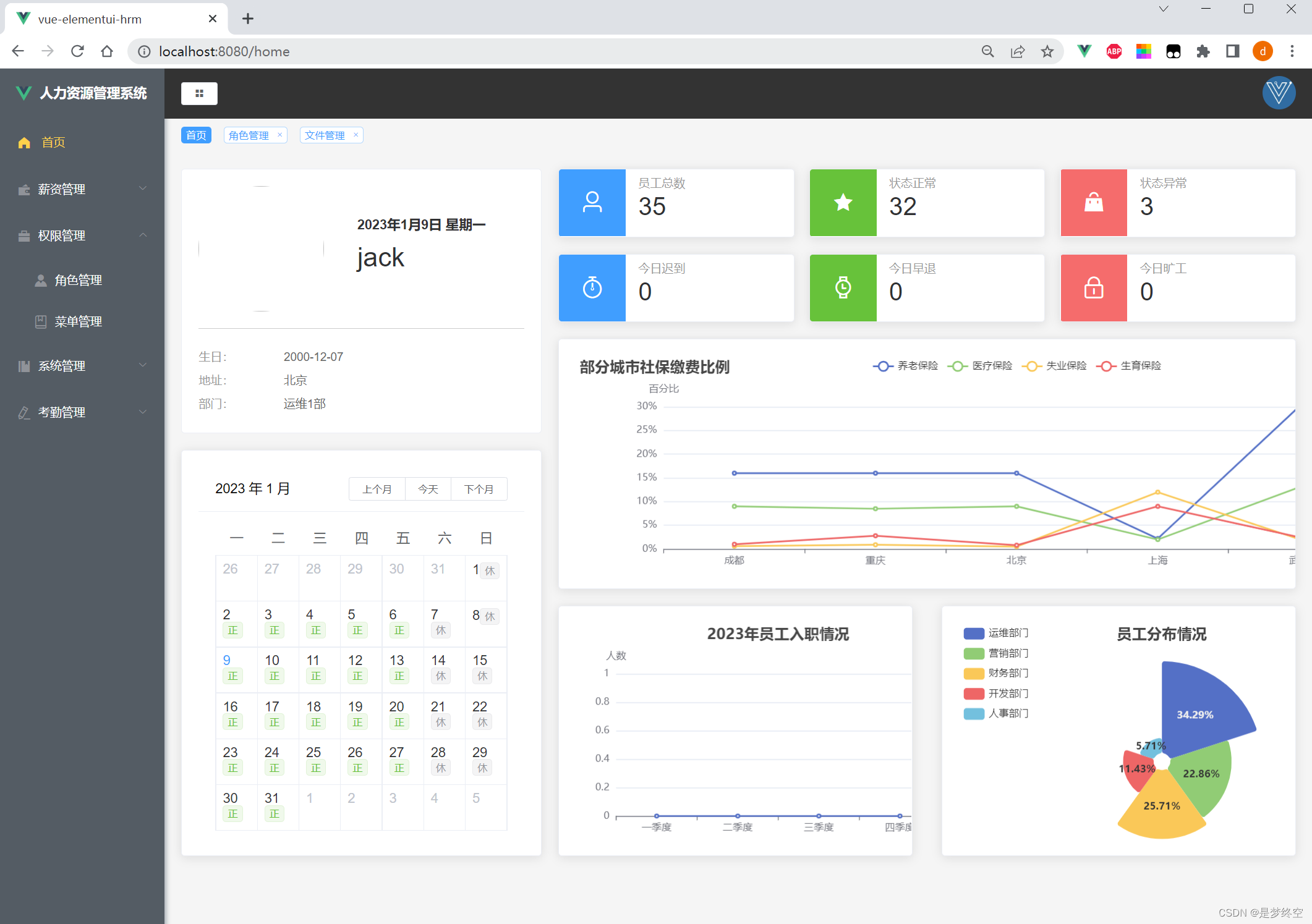Click the blue employee total person icon
The width and height of the screenshot is (1312, 924).
click(x=592, y=203)
